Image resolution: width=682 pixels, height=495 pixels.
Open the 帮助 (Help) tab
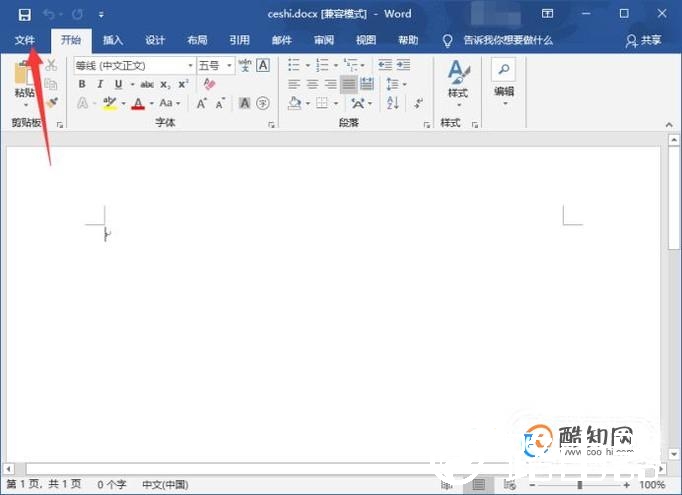[x=408, y=40]
